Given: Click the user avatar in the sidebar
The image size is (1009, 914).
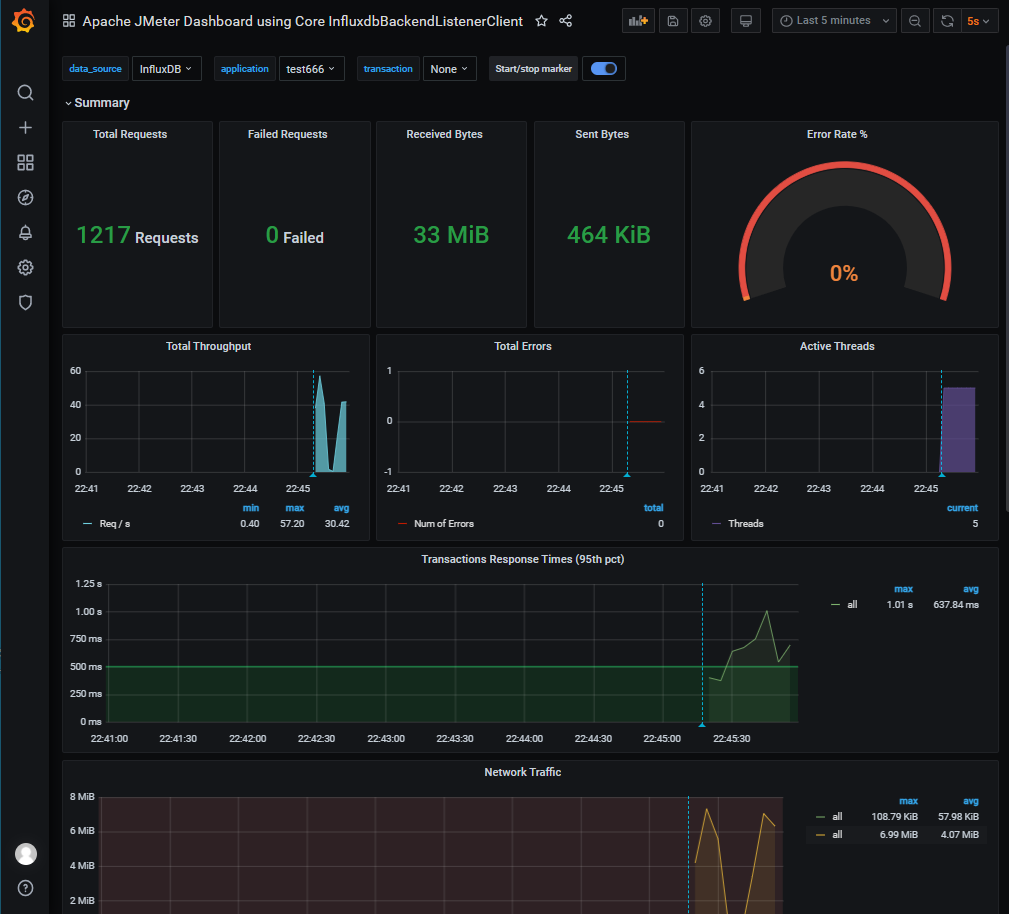Looking at the screenshot, I should 26,853.
